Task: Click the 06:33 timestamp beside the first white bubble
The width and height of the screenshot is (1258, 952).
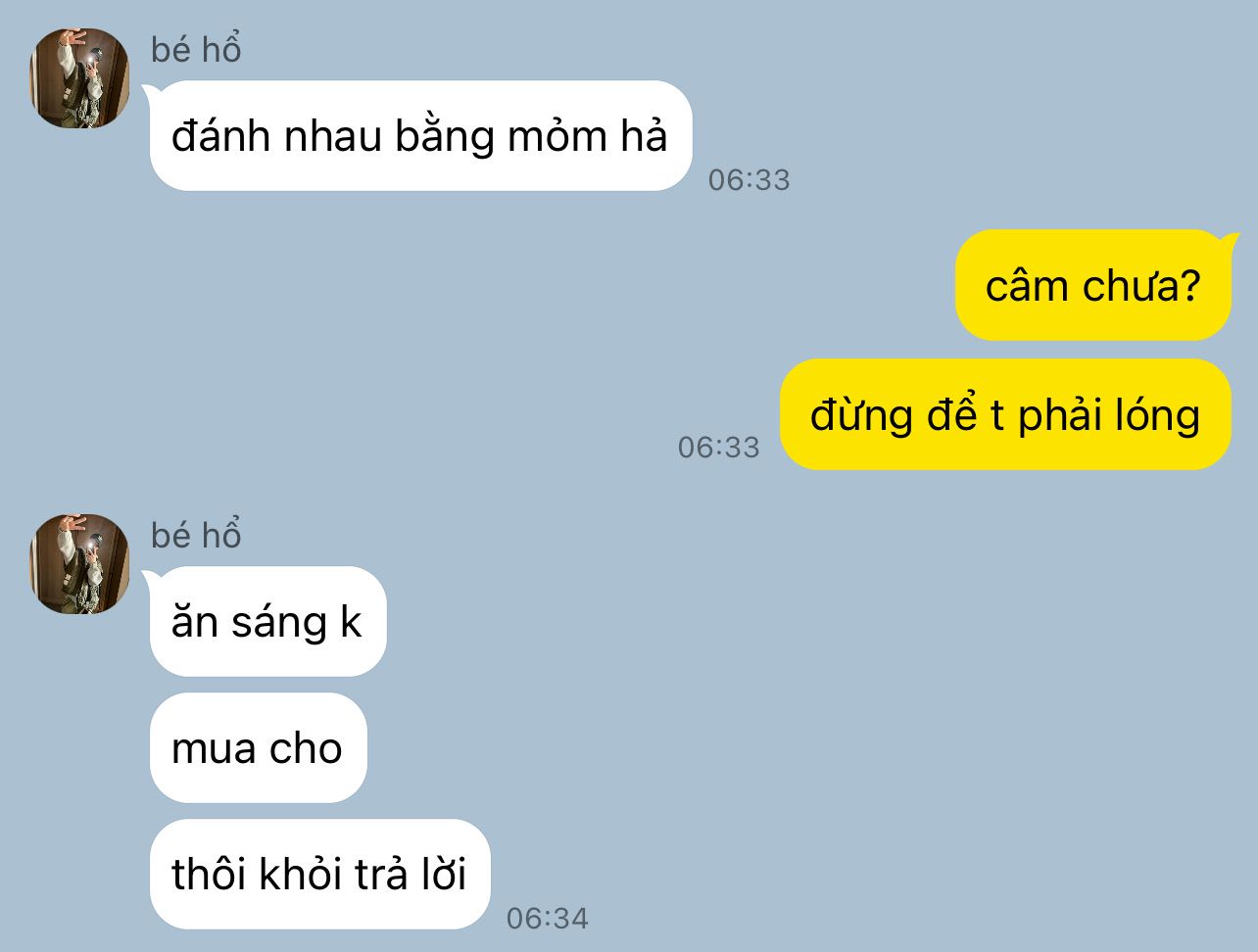Action: (750, 180)
